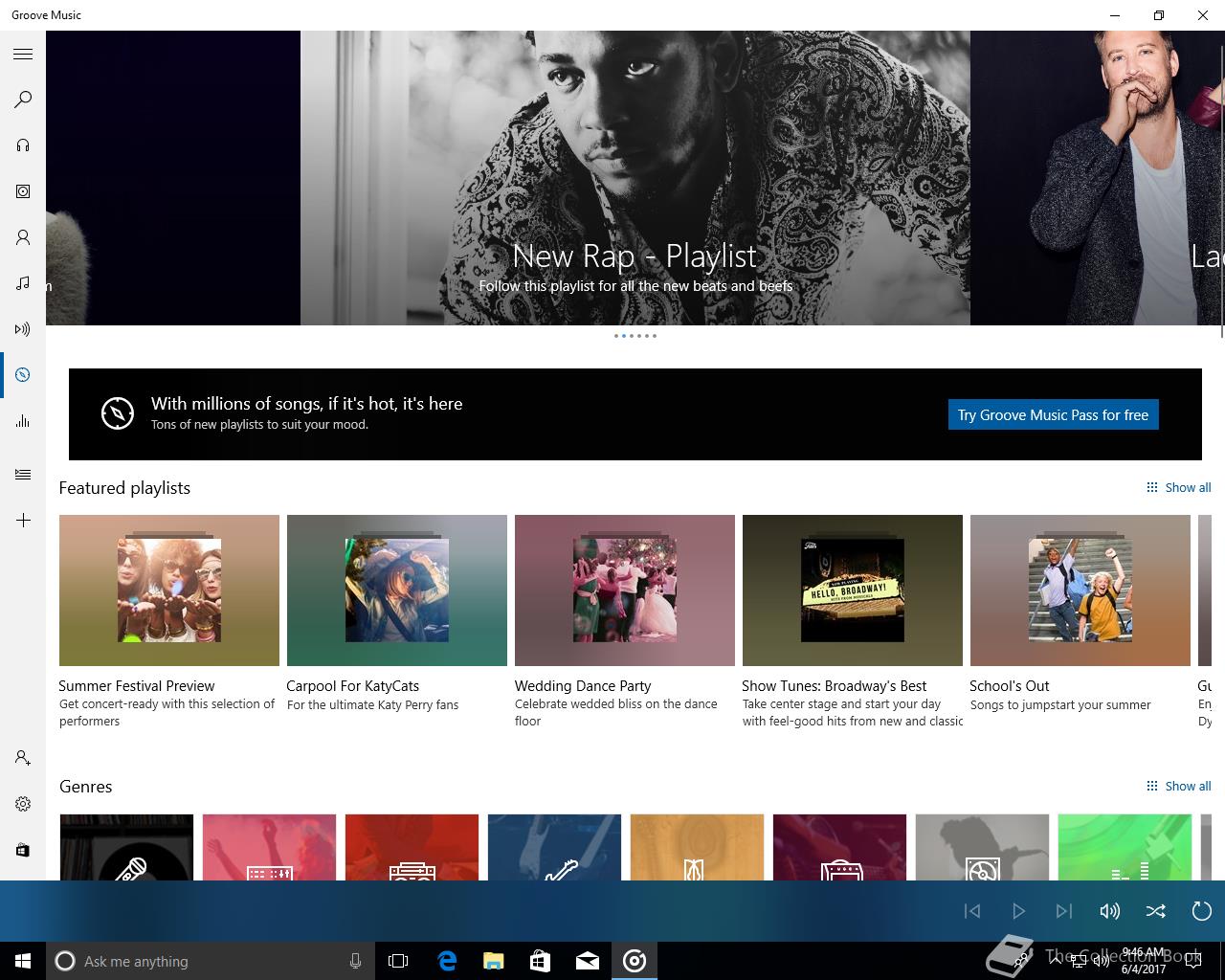1225x980 pixels.
Task: Open the headphones icon in sidebar
Action: pyautogui.click(x=23, y=145)
